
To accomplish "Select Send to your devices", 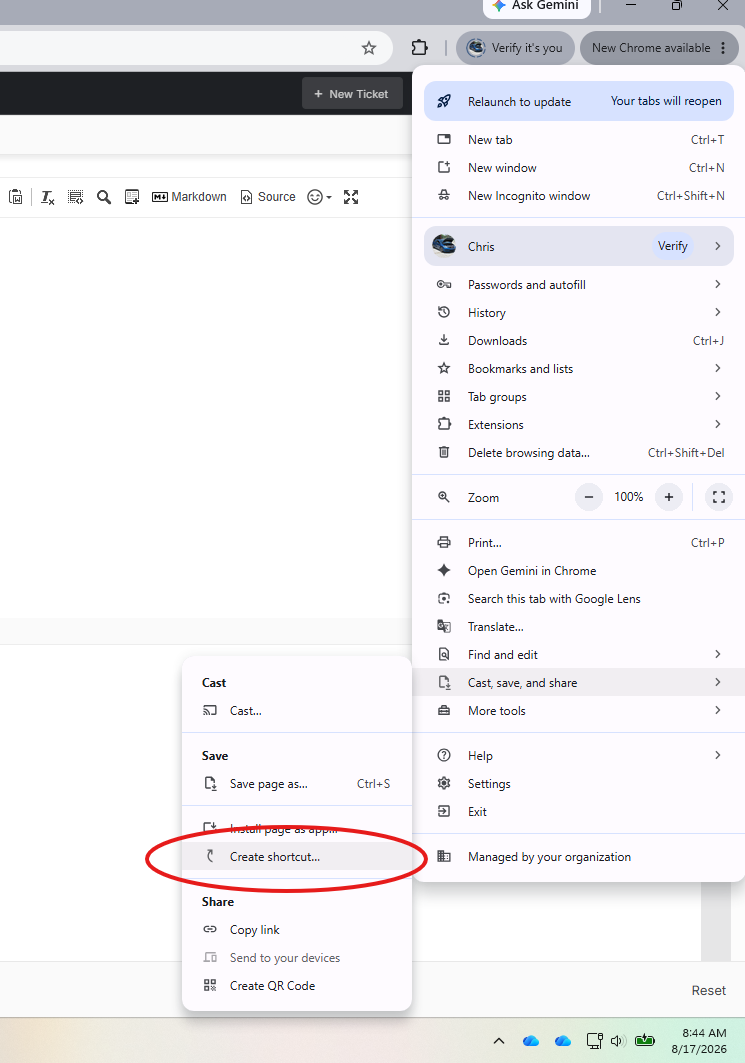I will pyautogui.click(x=297, y=958).
